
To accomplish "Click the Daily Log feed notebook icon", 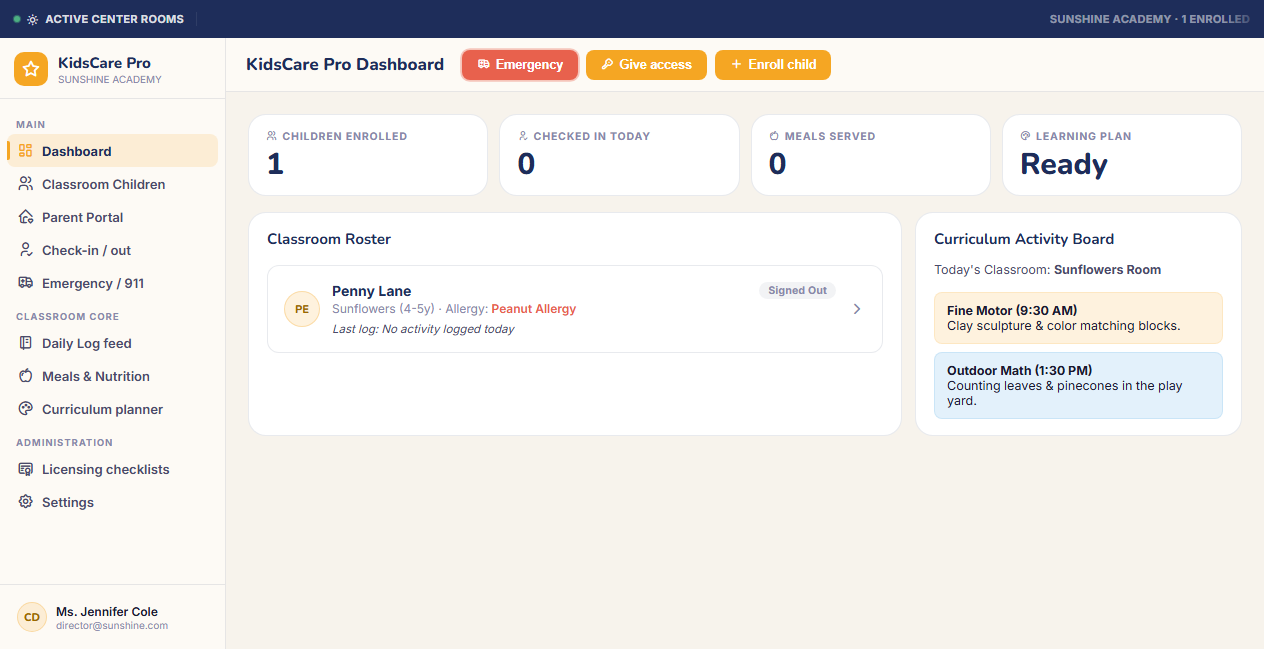I will coord(26,343).
